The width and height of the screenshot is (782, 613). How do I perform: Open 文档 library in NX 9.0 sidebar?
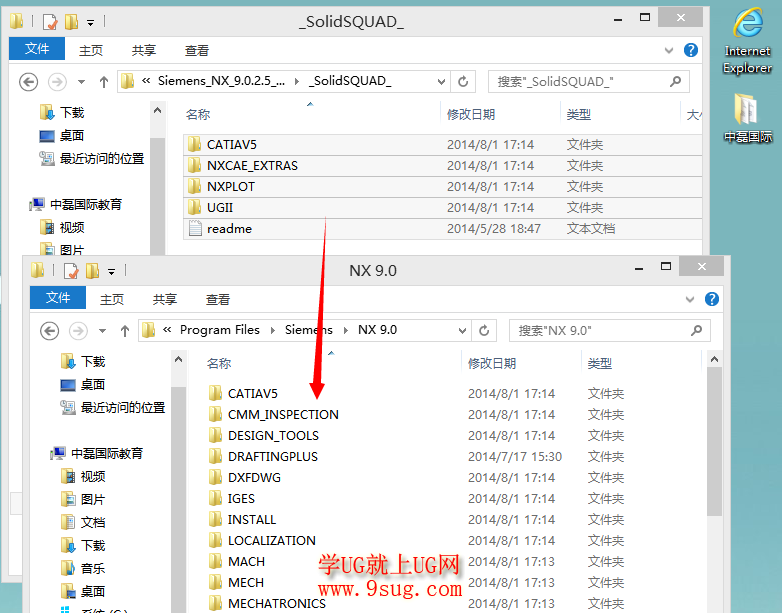tap(83, 522)
